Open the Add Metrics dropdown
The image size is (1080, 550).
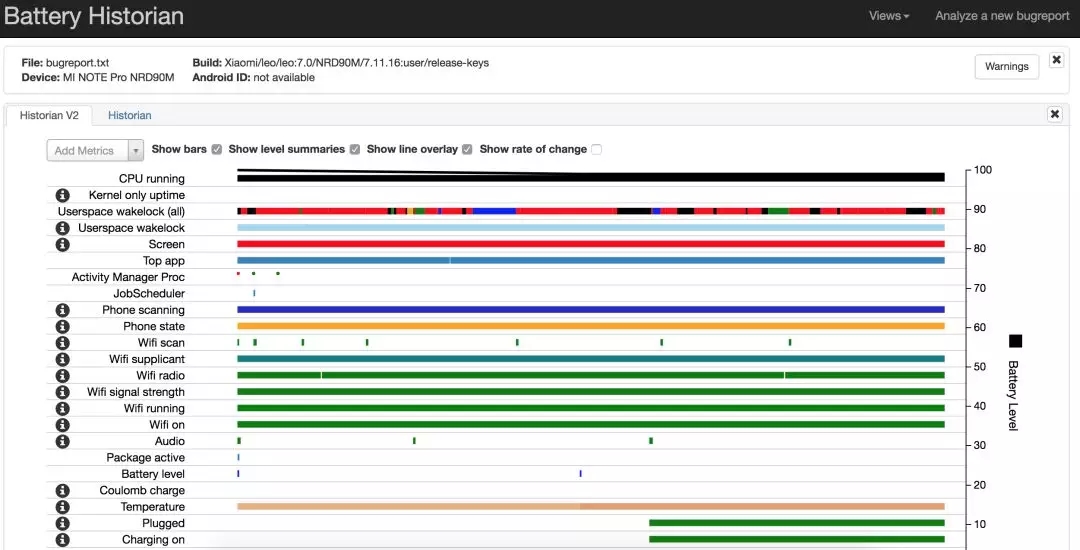pyautogui.click(x=95, y=151)
